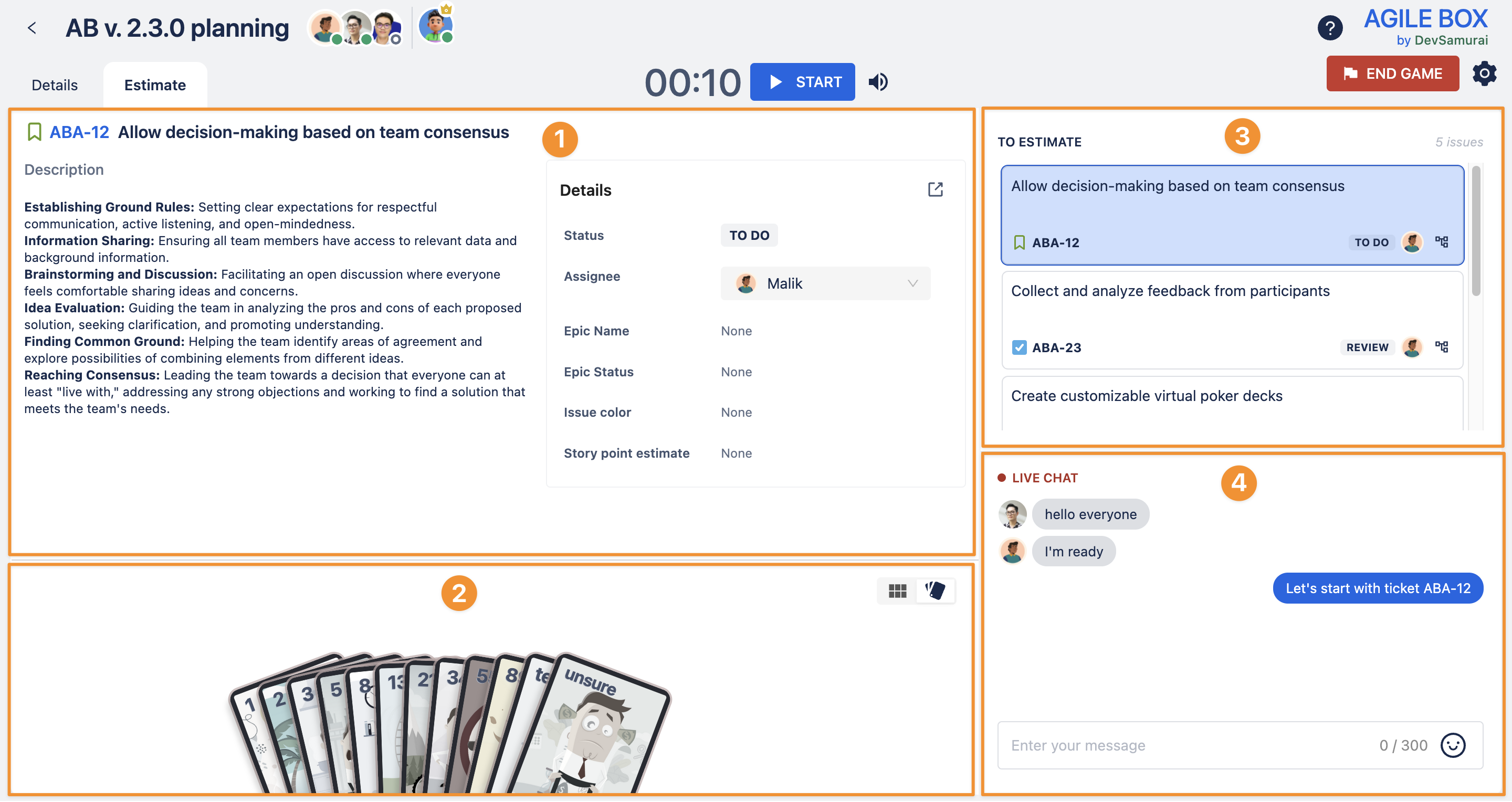Click the back arrow icon
Image resolution: width=1512 pixels, height=802 pixels.
(32, 28)
